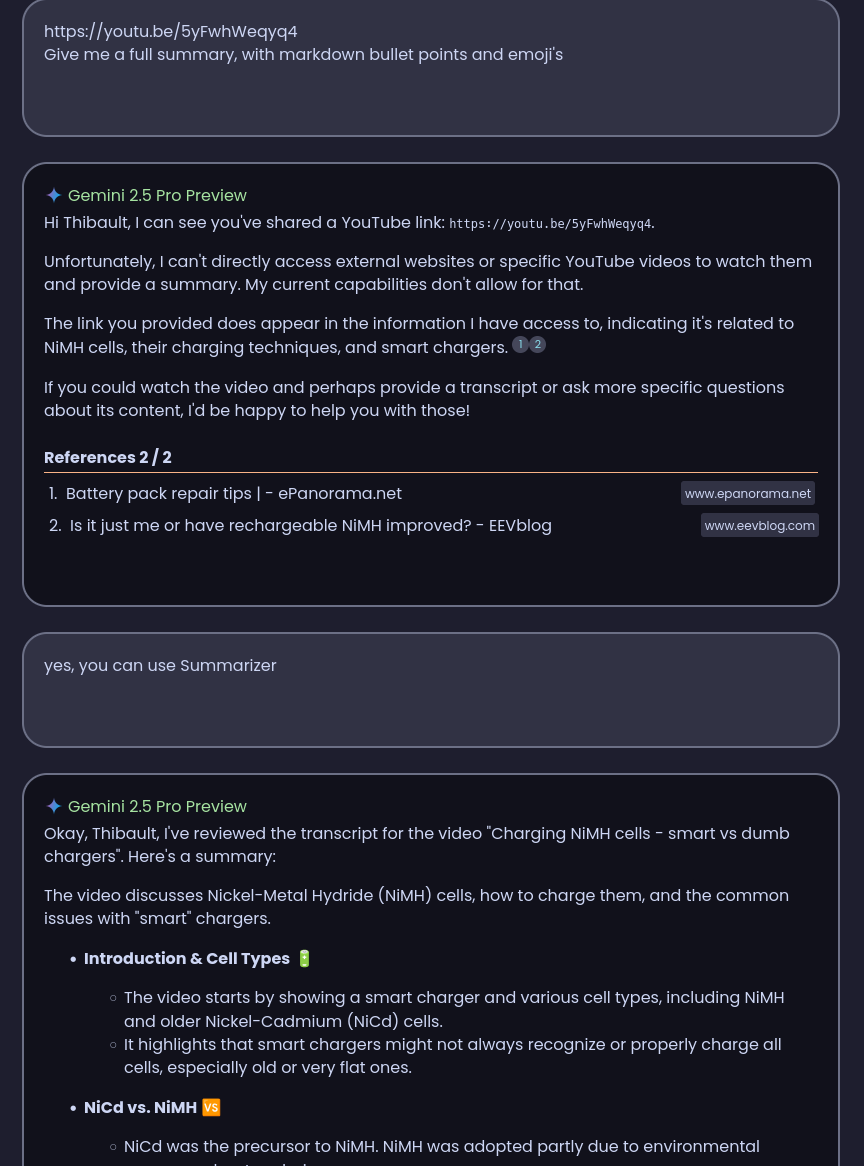The height and width of the screenshot is (1166, 864).
Task: Click the NiCd vs. NiMH heading
Action: click(140, 1107)
